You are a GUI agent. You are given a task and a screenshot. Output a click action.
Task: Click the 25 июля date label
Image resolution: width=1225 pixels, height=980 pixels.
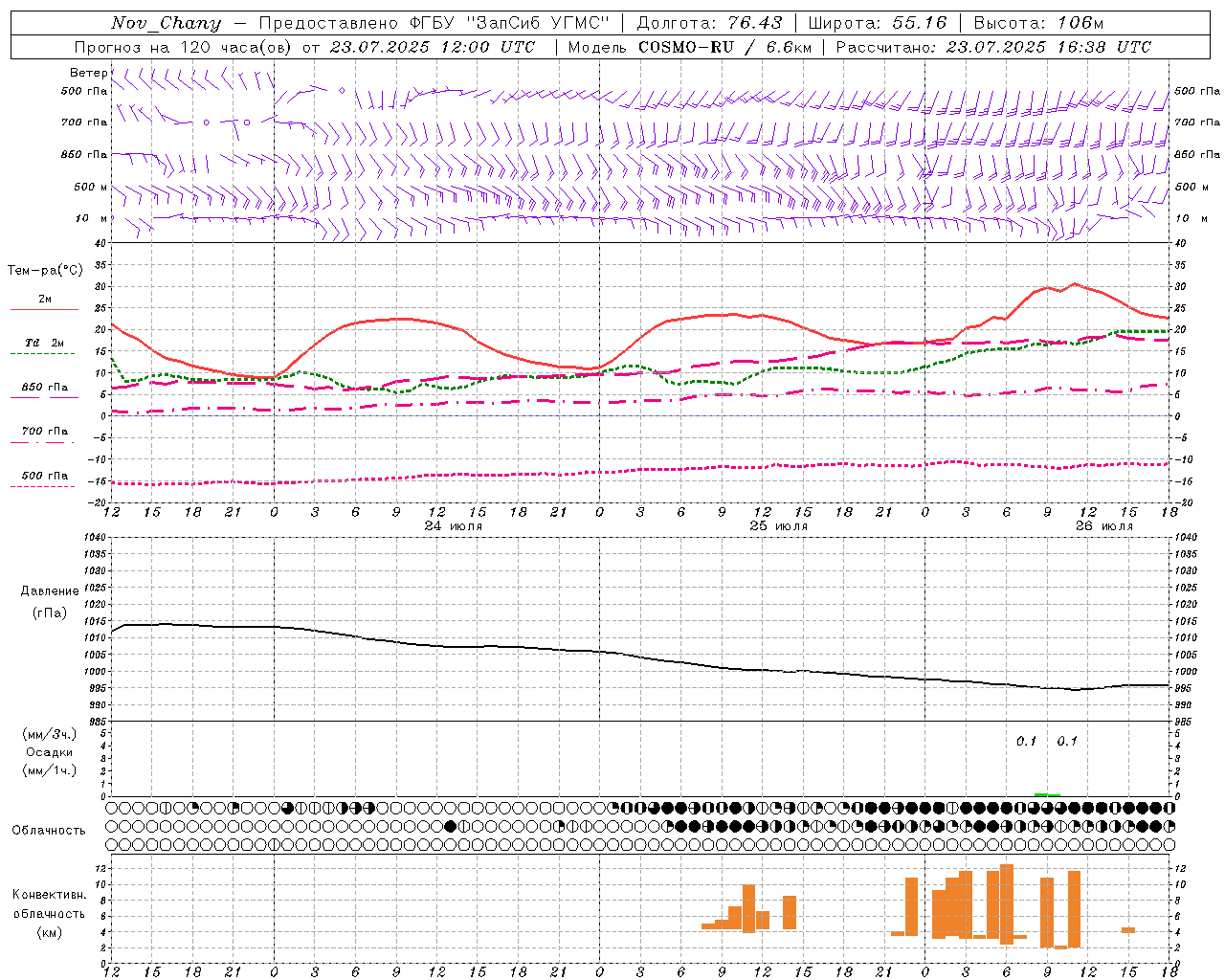coord(779,525)
